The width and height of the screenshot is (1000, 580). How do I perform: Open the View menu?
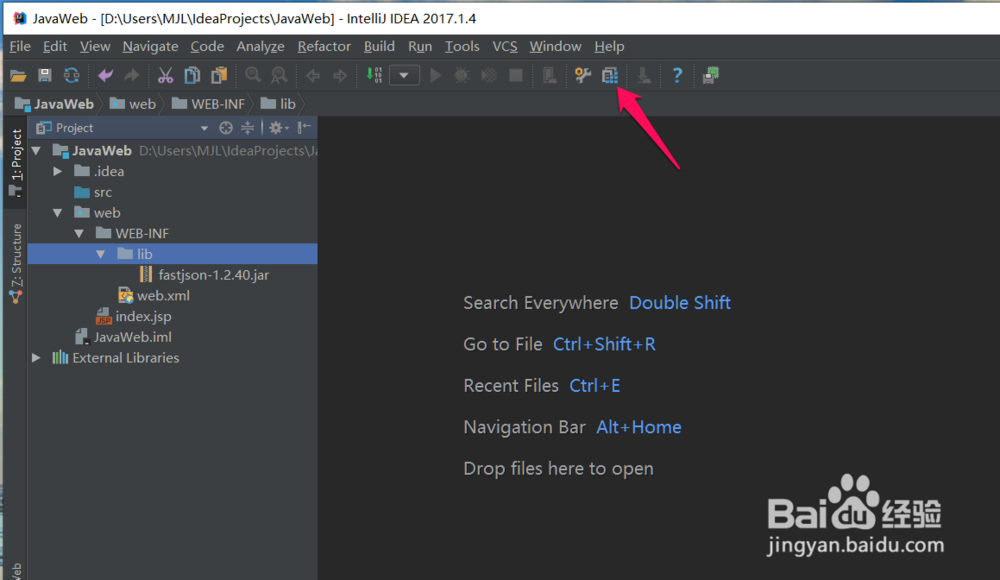pyautogui.click(x=95, y=47)
